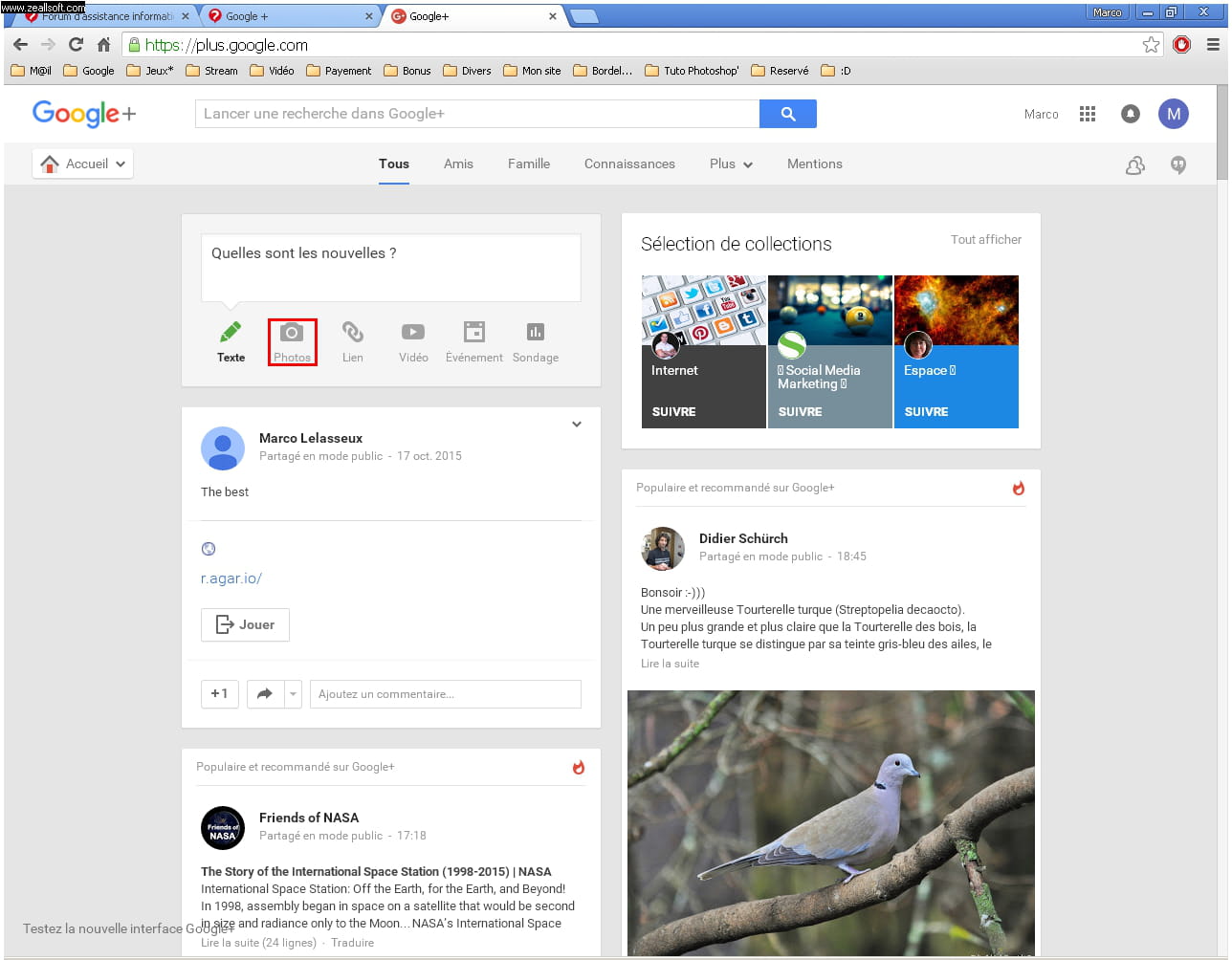Open the Tuto Photoshop' bookmark folder
Screen dimensions: 1232x960
(692, 71)
